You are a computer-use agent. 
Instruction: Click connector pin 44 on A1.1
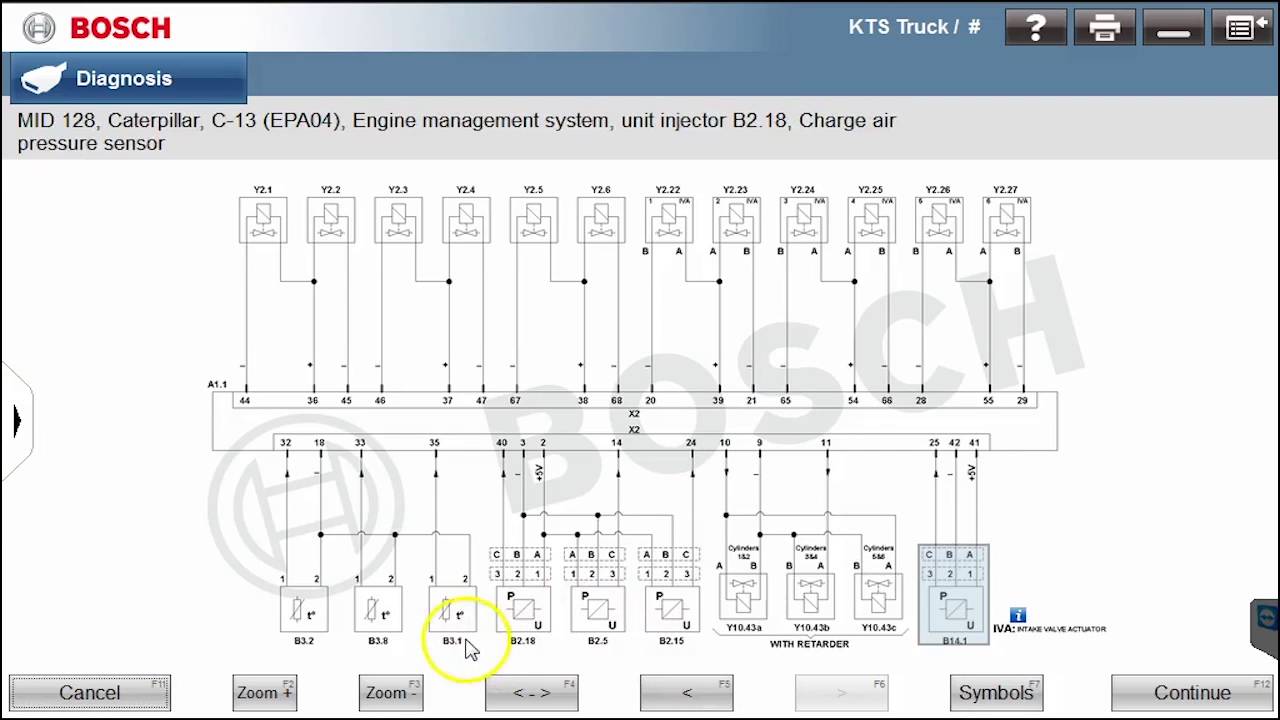pyautogui.click(x=245, y=400)
